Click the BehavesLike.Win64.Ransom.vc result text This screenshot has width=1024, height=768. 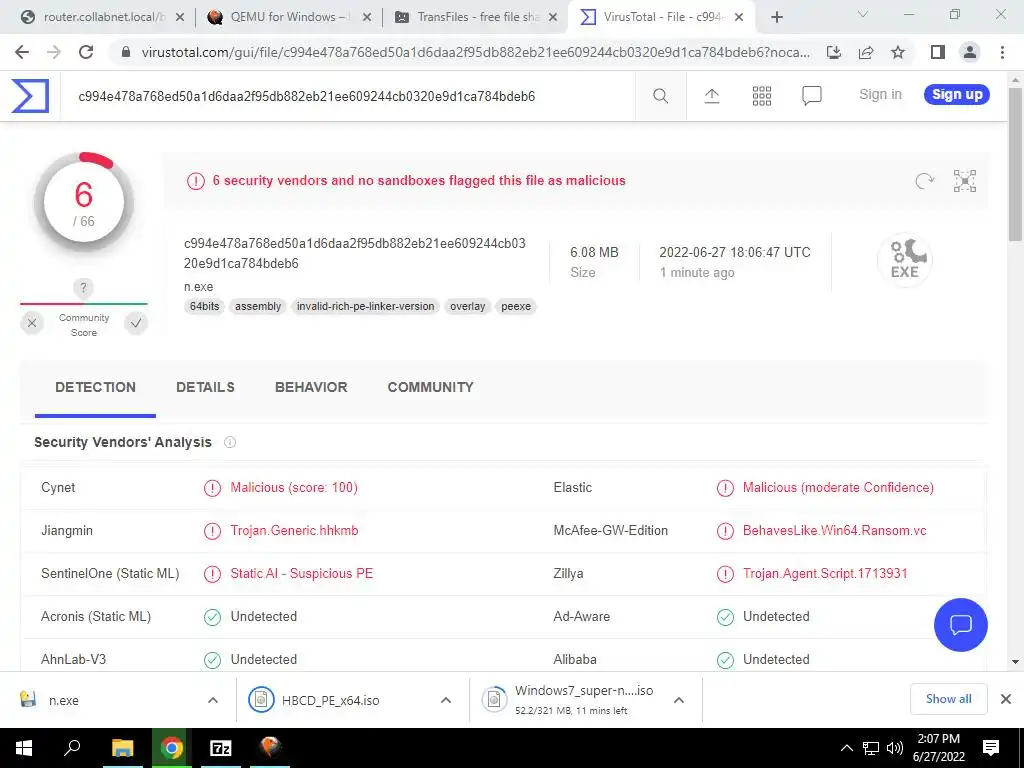pos(835,531)
